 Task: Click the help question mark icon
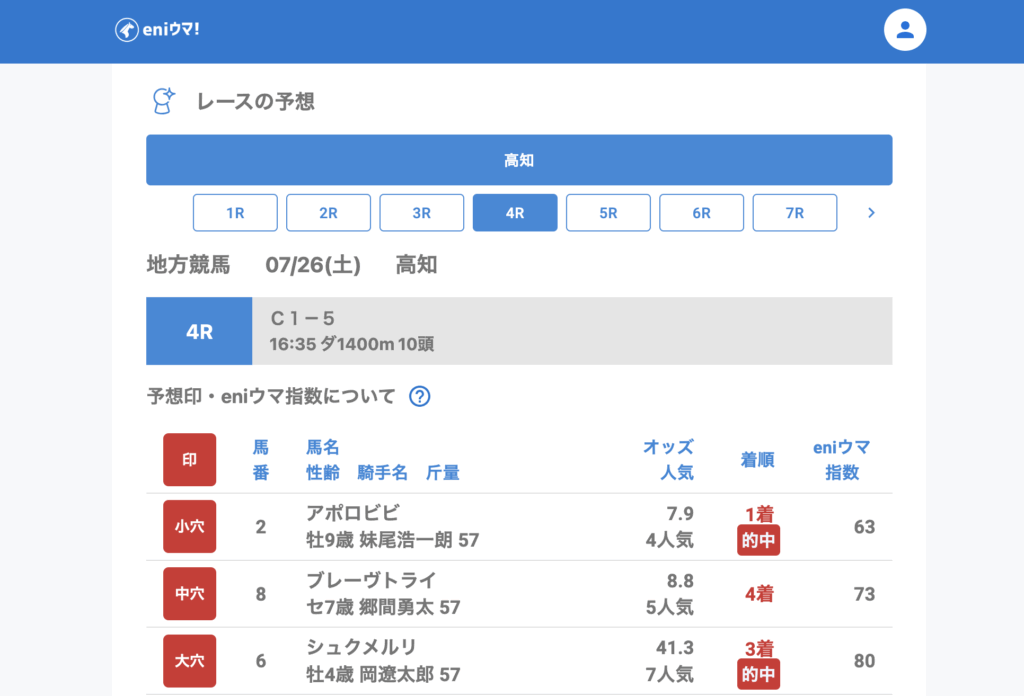420,396
